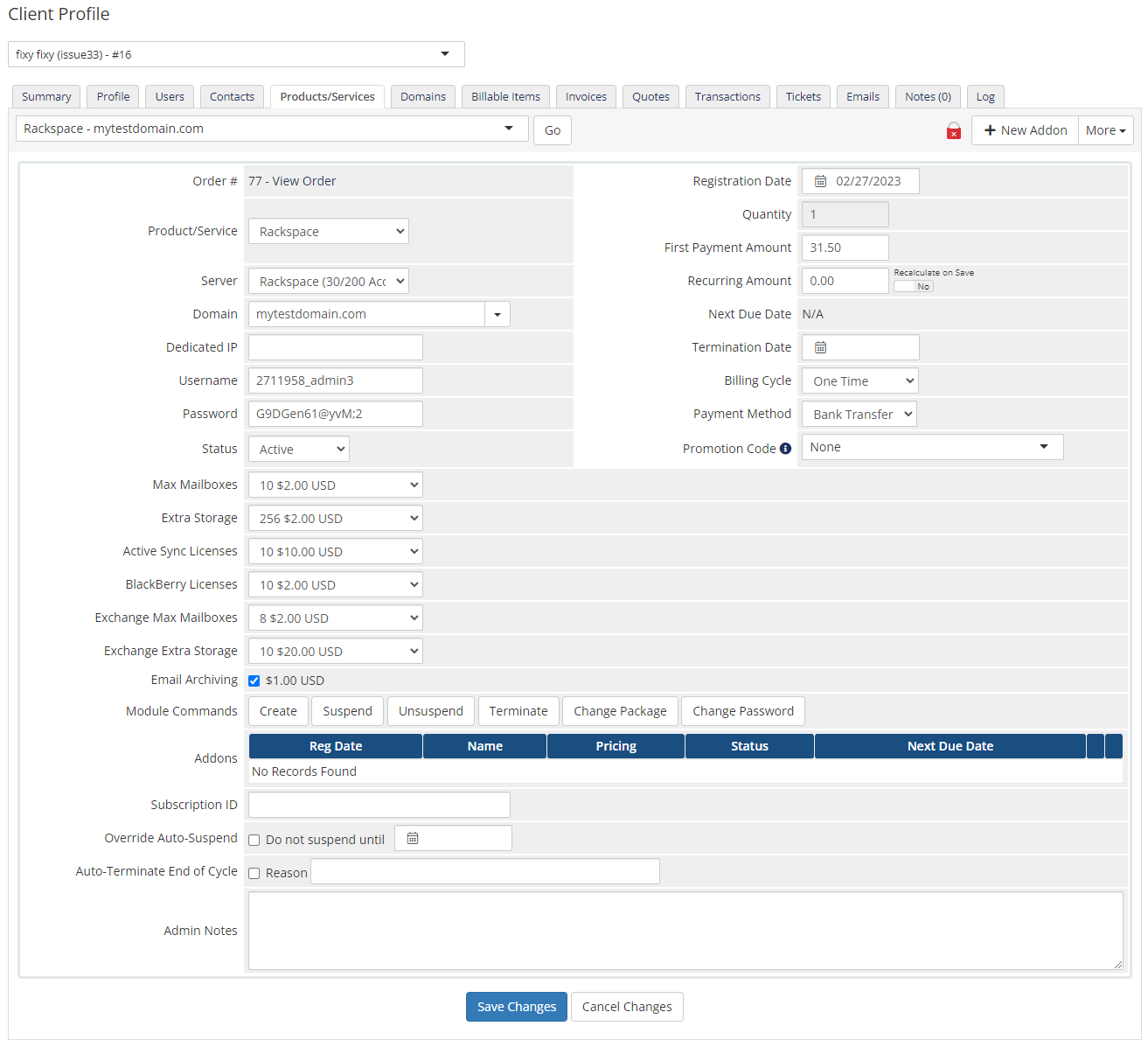The image size is (1148, 1047).
Task: Click the Go button
Action: [x=553, y=130]
